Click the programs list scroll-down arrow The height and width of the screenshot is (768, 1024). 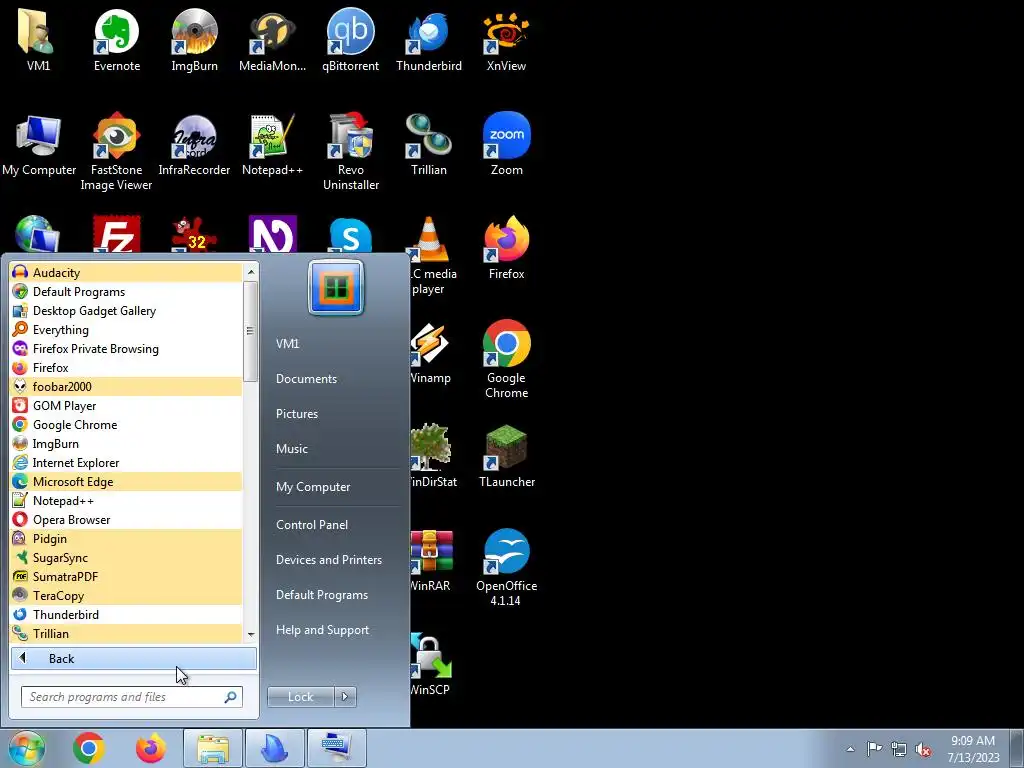pos(251,634)
